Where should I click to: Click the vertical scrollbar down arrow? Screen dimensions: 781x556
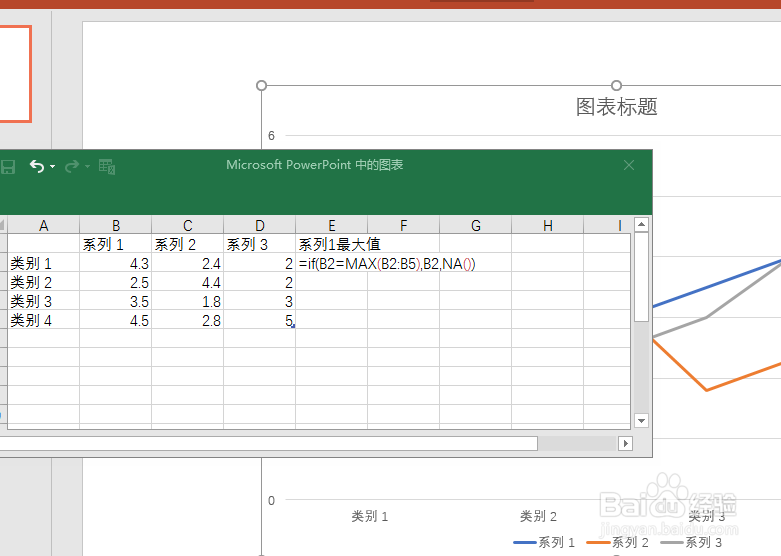tap(641, 421)
